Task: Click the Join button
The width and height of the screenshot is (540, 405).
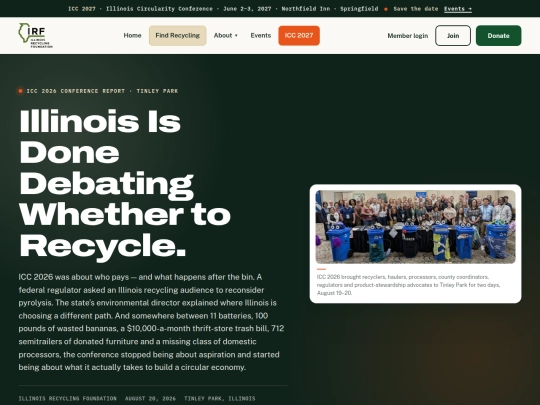Action: [x=453, y=35]
